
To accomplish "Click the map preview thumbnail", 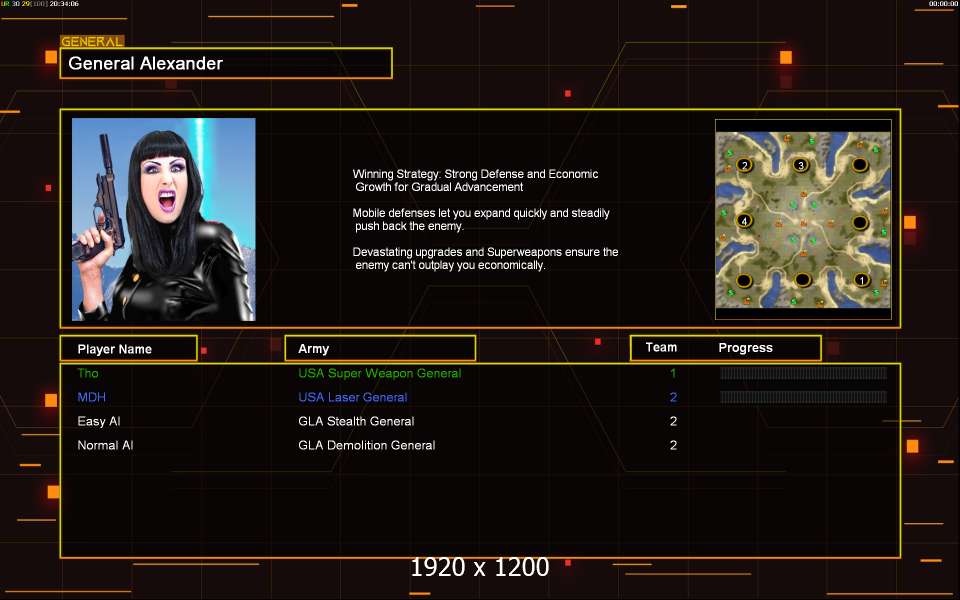I will click(x=803, y=219).
